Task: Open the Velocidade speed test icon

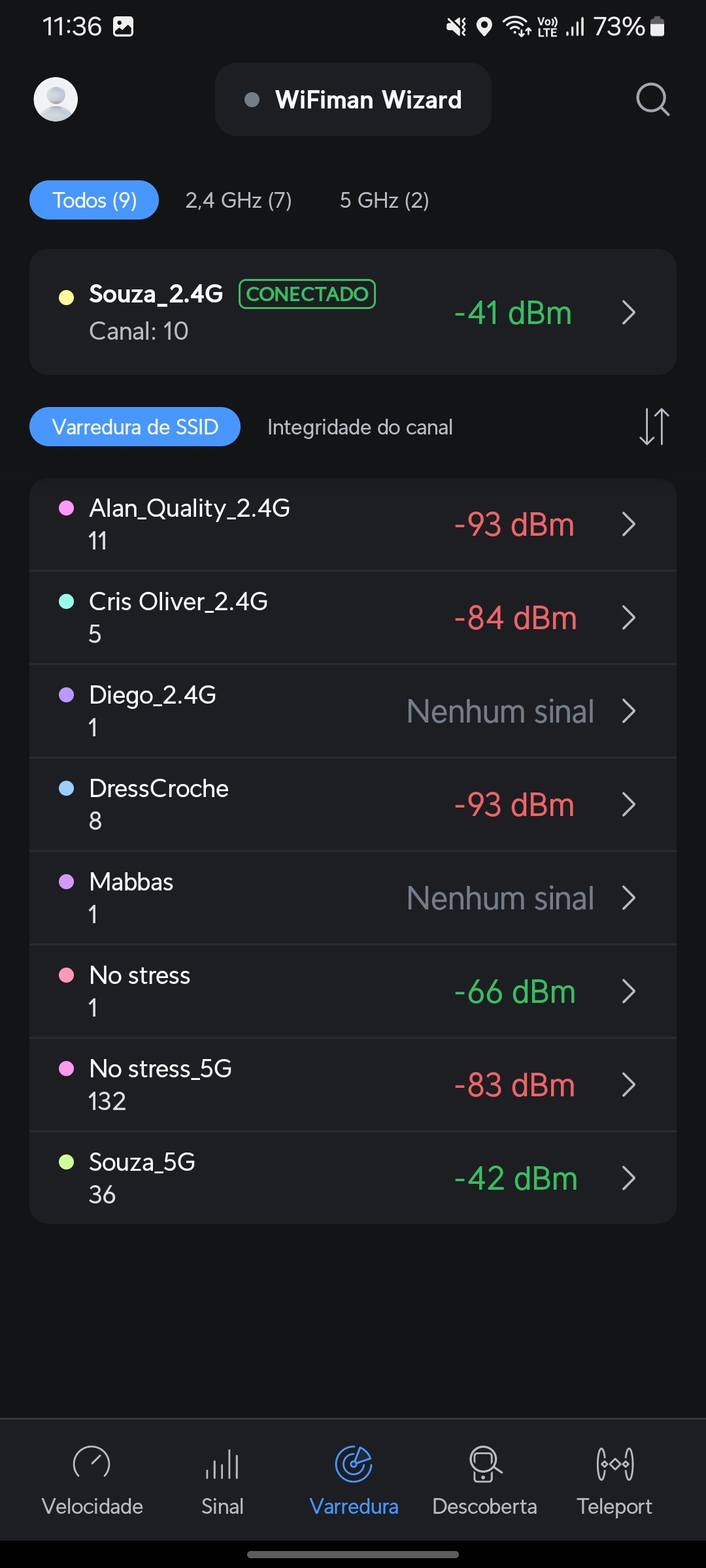Action: pos(92,1463)
